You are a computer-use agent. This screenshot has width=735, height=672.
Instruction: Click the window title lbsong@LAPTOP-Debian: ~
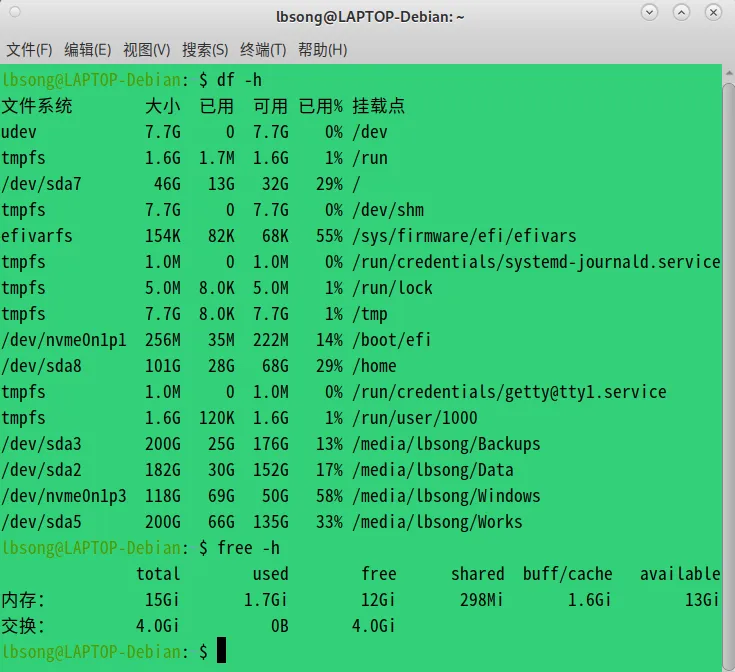tap(370, 17)
